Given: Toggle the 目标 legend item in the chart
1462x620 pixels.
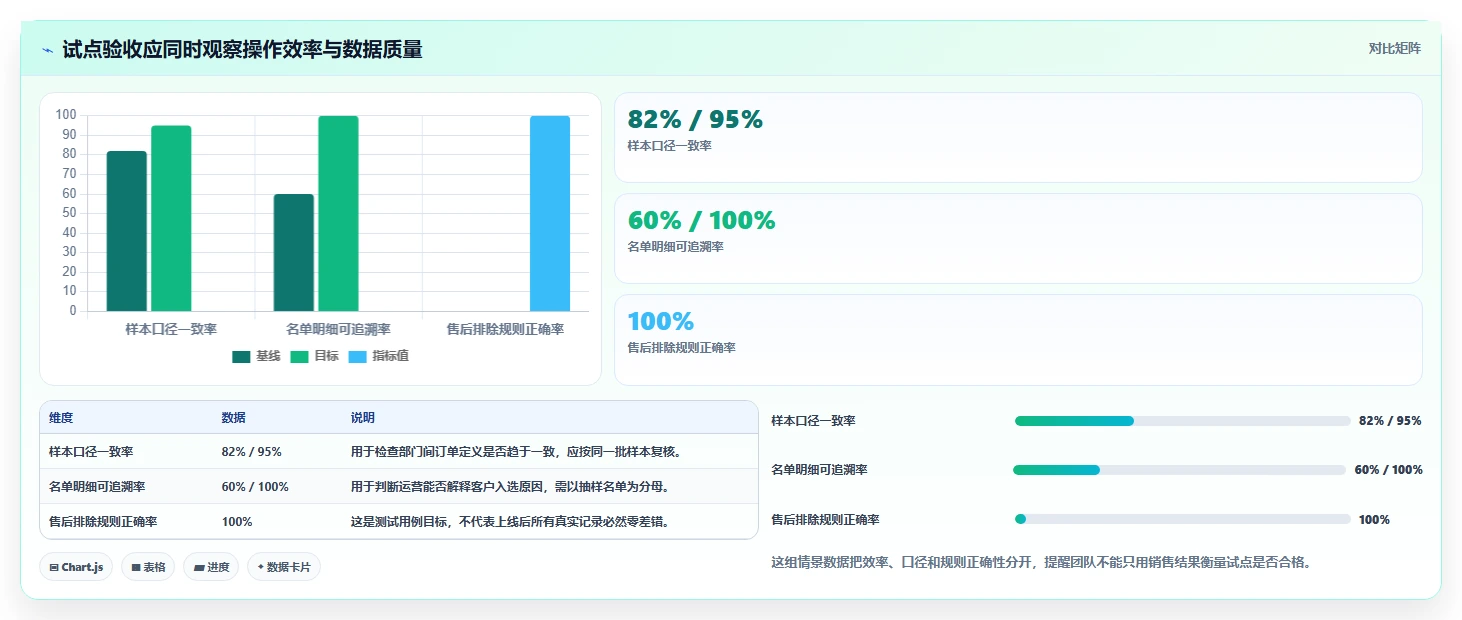Looking at the screenshot, I should [315, 356].
